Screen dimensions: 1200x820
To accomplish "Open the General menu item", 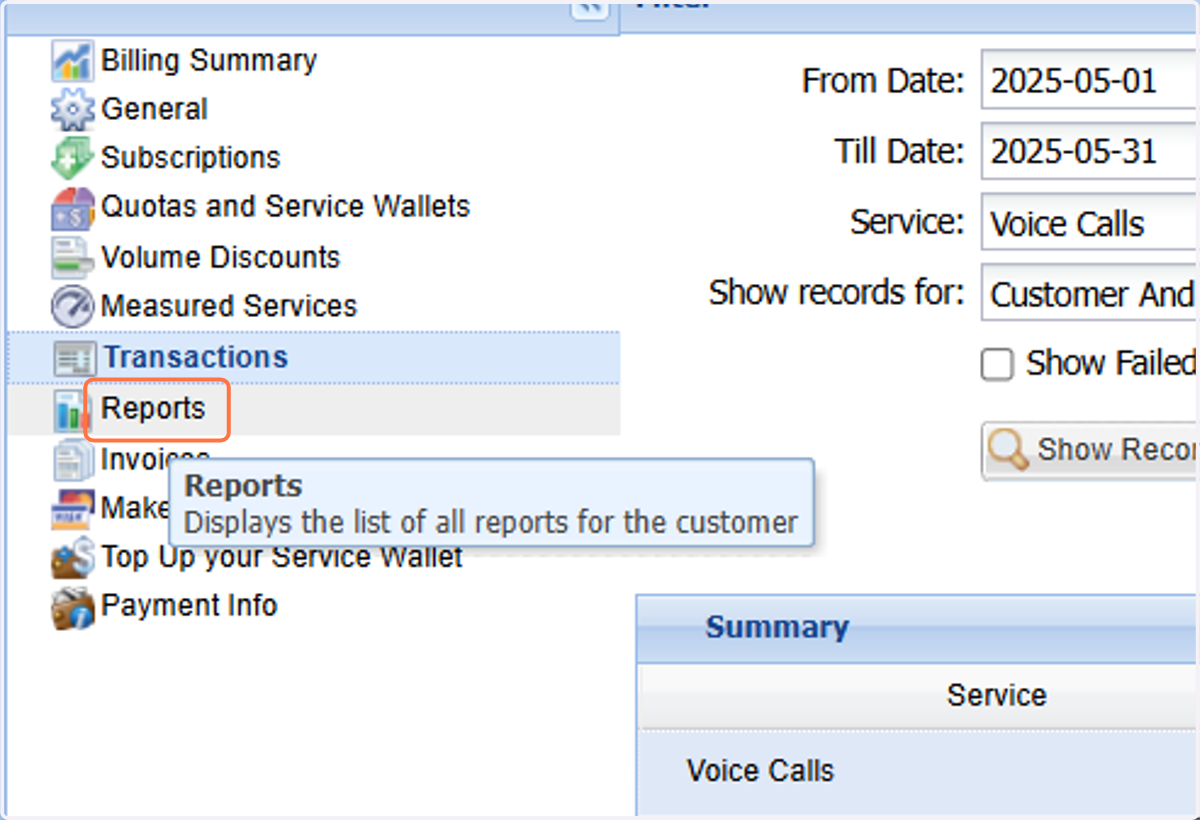I will tap(155, 109).
